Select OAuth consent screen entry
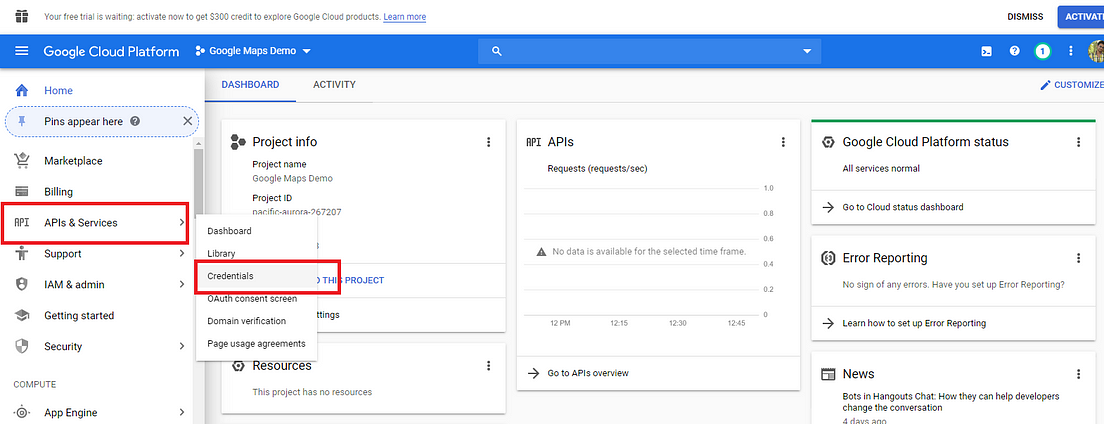This screenshot has width=1104, height=424. (x=257, y=299)
